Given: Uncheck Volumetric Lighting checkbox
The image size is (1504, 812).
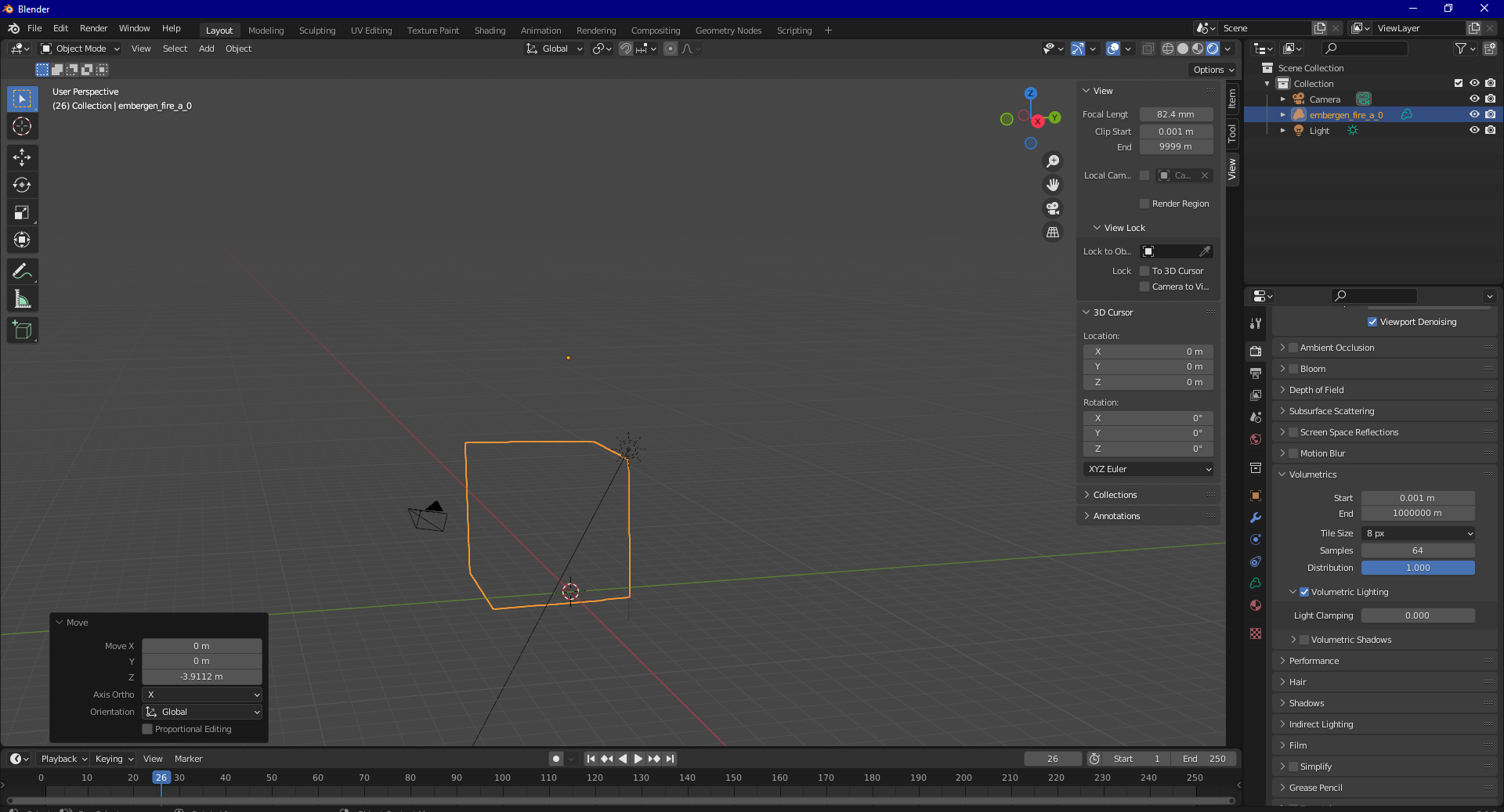Looking at the screenshot, I should (x=1304, y=592).
